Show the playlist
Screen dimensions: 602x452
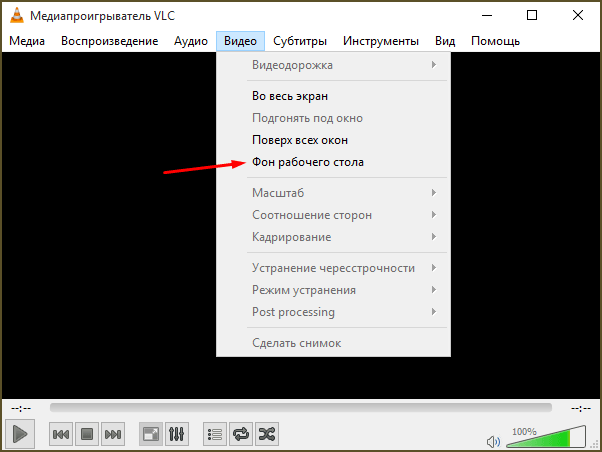click(215, 434)
